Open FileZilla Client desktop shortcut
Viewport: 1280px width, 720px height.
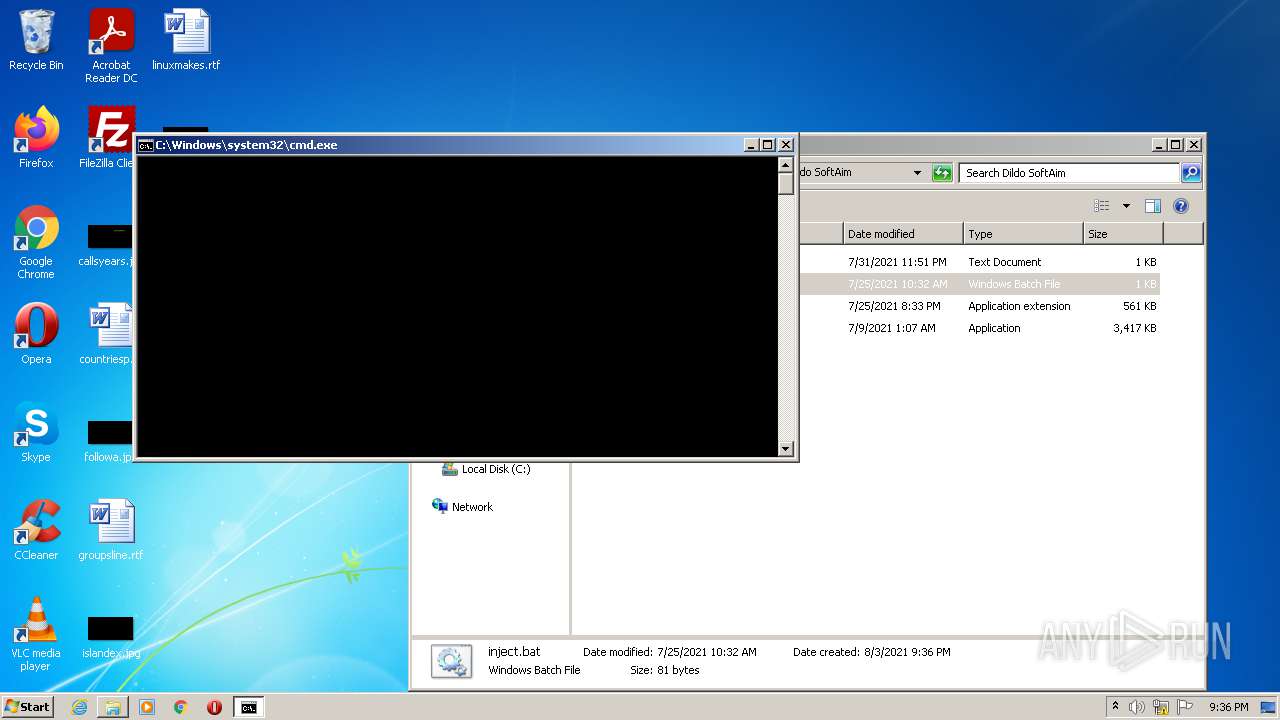(109, 138)
